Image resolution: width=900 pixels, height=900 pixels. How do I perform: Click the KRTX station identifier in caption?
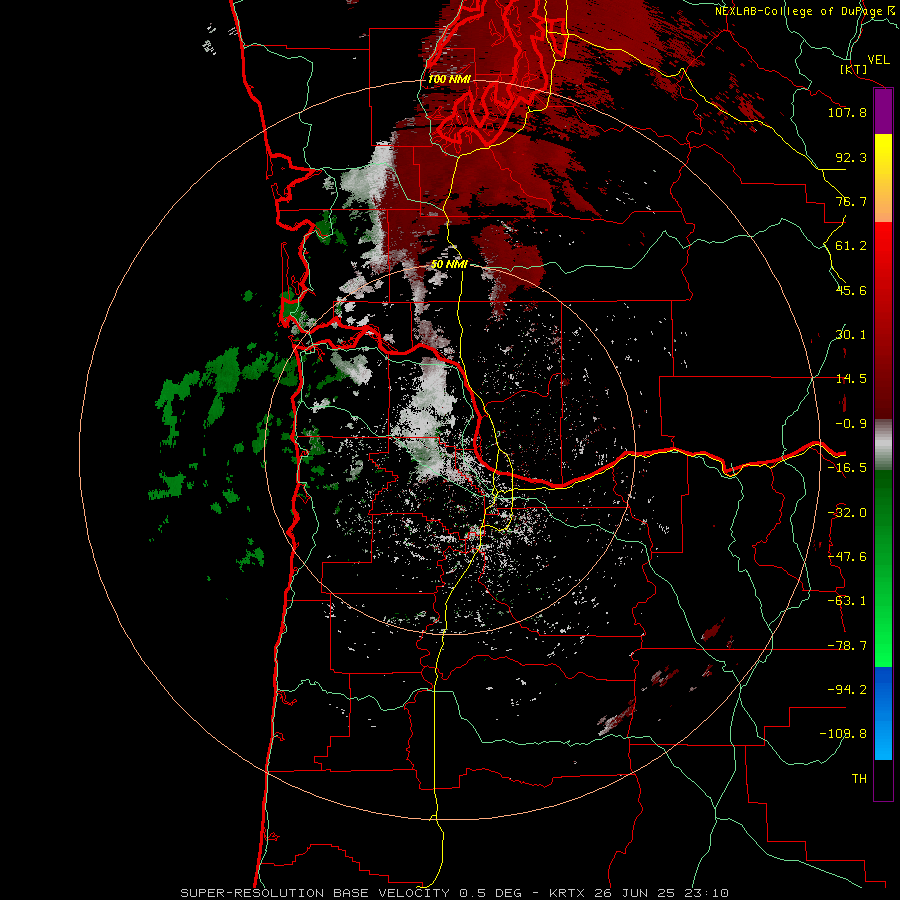tap(567, 893)
